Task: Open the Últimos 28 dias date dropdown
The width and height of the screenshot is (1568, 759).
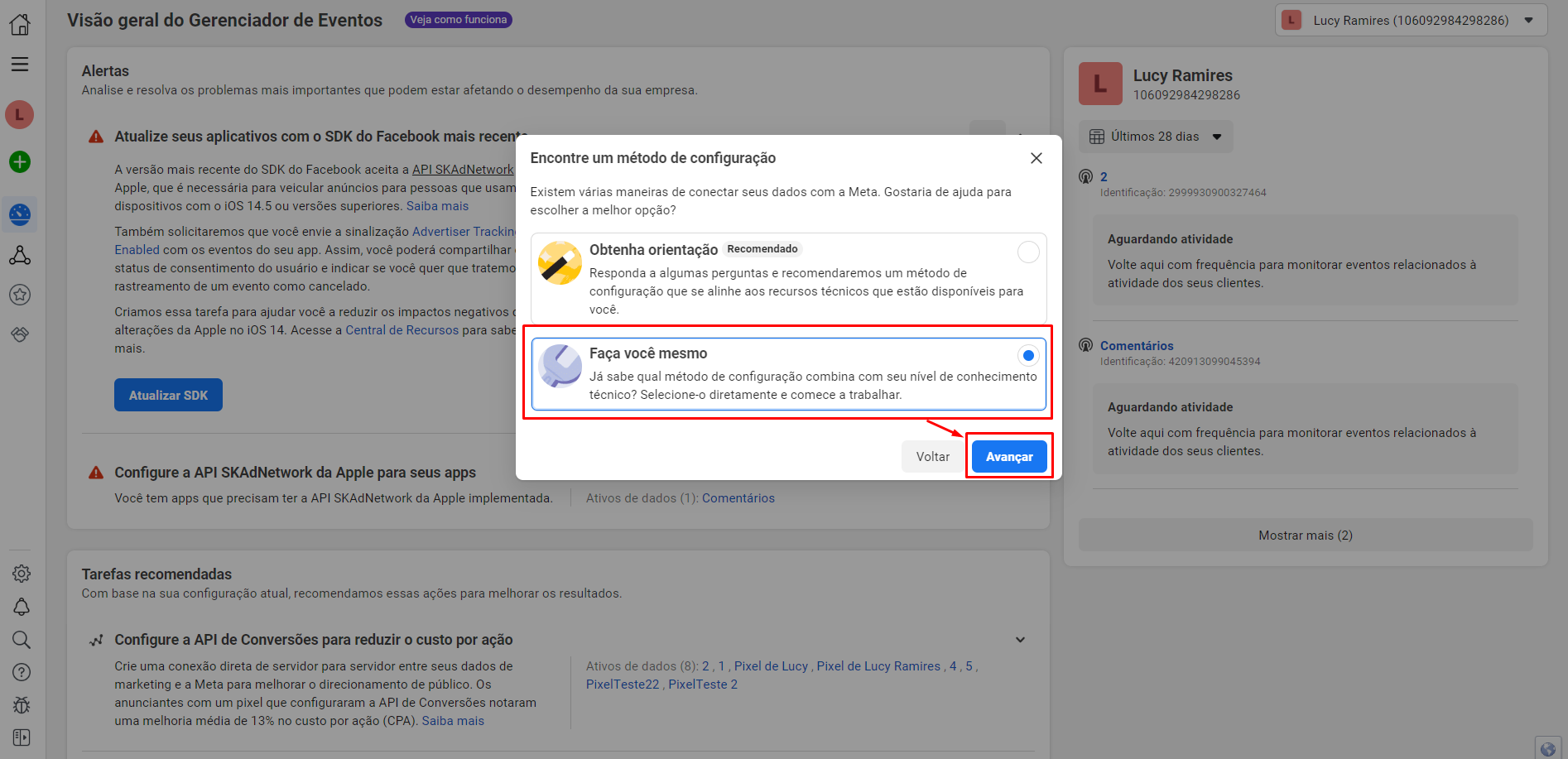Action: [x=1156, y=137]
